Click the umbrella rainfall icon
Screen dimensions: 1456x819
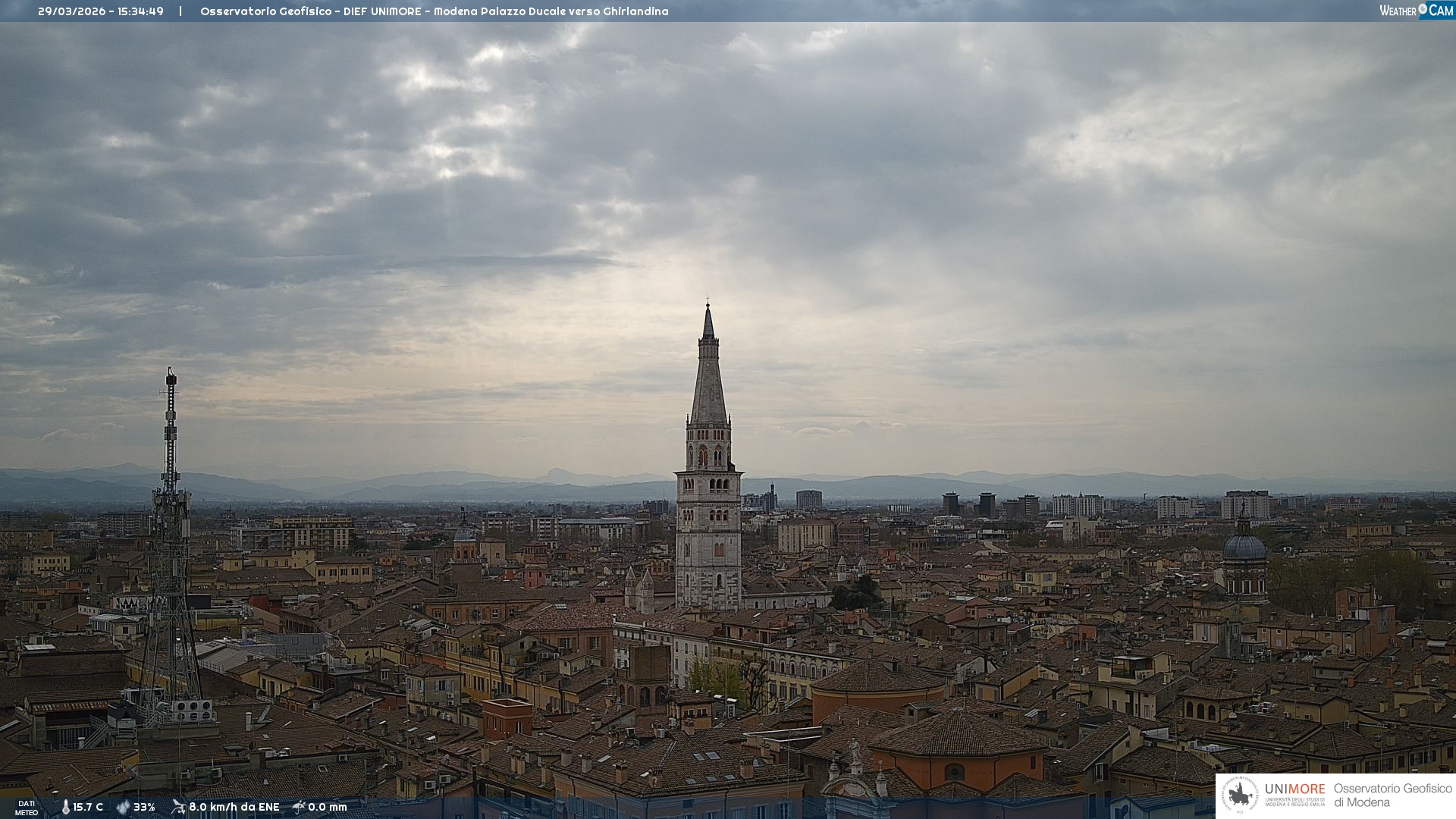point(299,807)
